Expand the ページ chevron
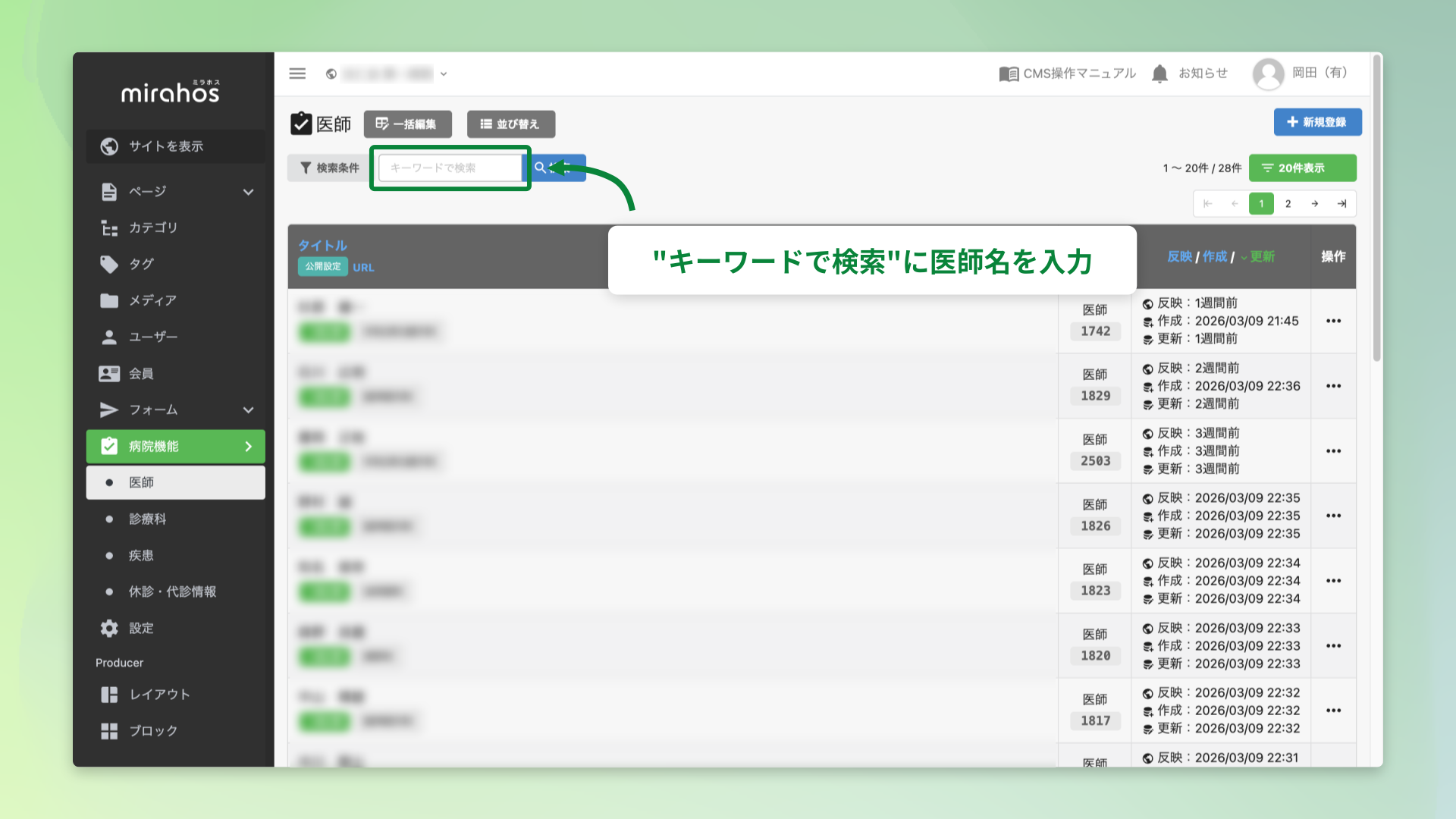 pyautogui.click(x=248, y=192)
